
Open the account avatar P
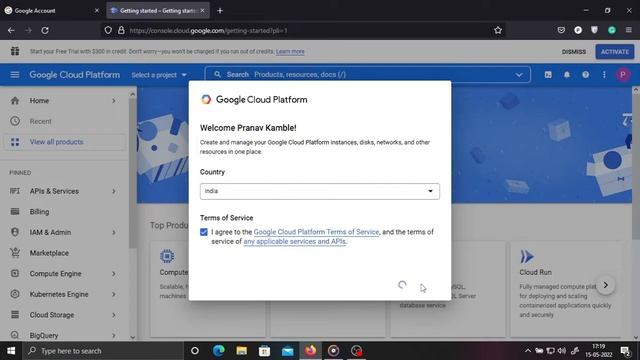(x=622, y=75)
